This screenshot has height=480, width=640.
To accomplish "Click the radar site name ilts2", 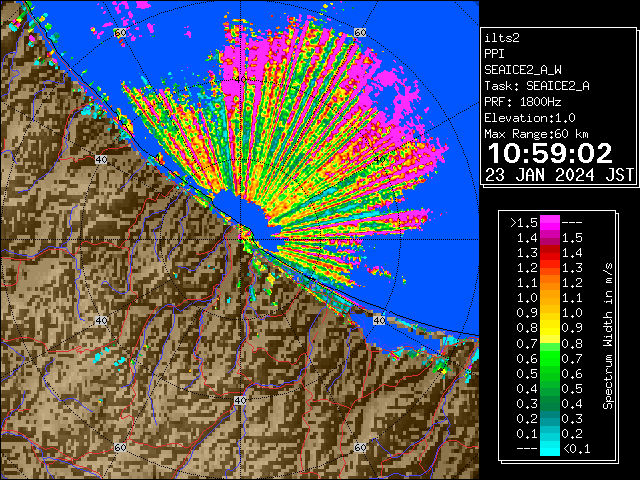I will 502,38.
